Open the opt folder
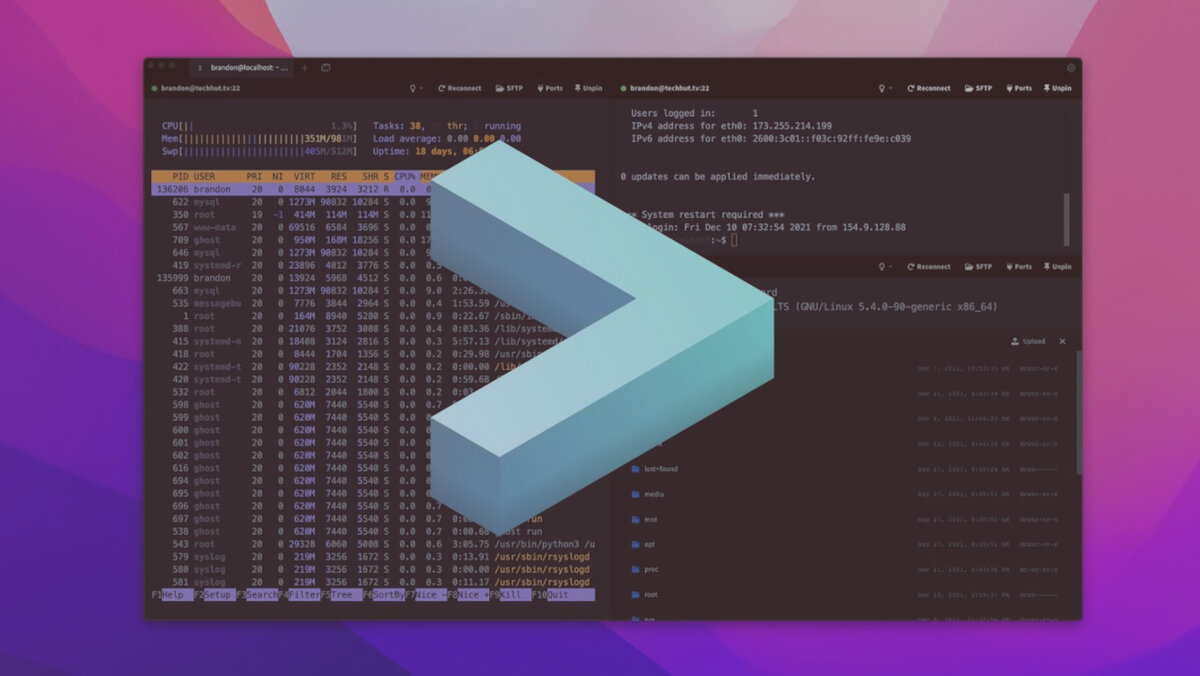Viewport: 1200px width, 676px height. pyautogui.click(x=643, y=545)
